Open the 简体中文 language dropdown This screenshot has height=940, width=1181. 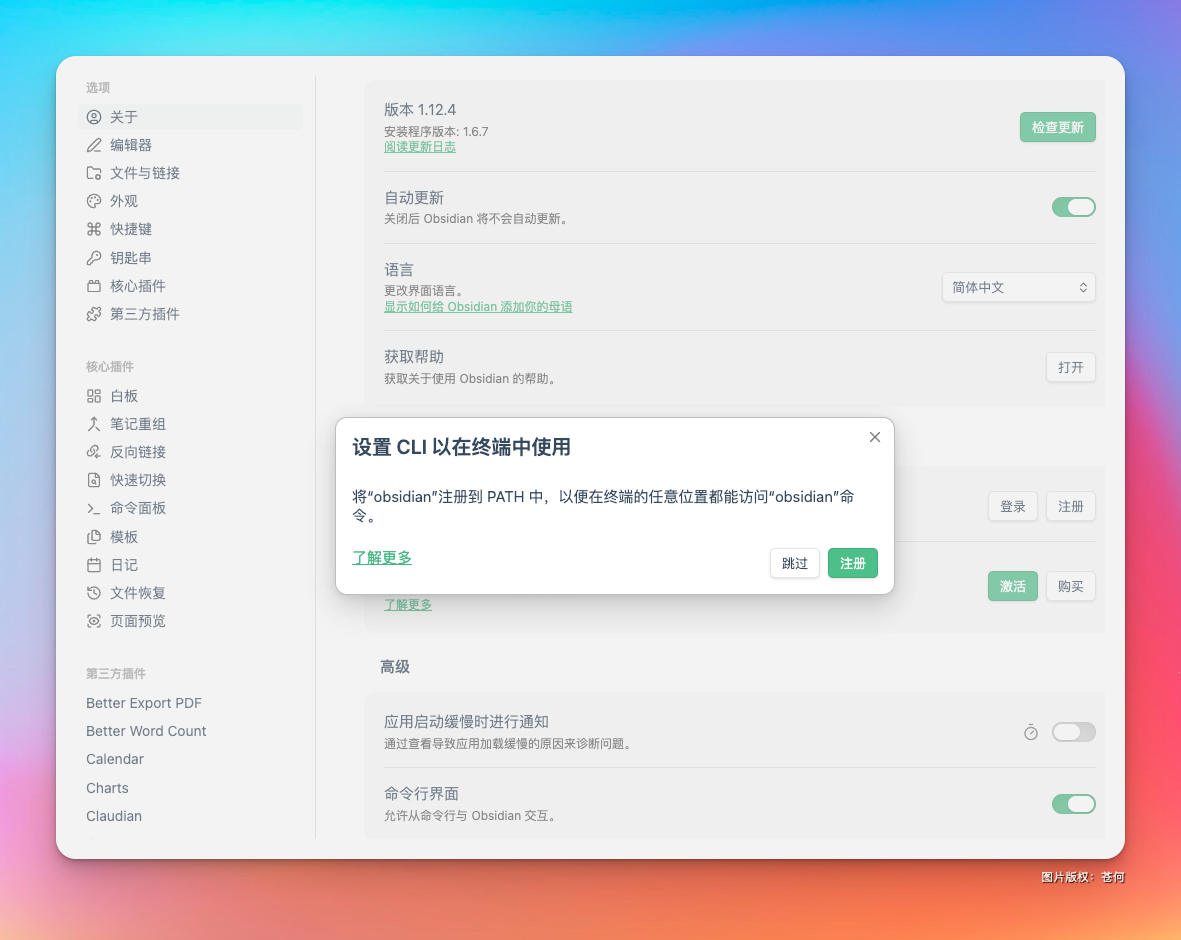tap(1018, 287)
